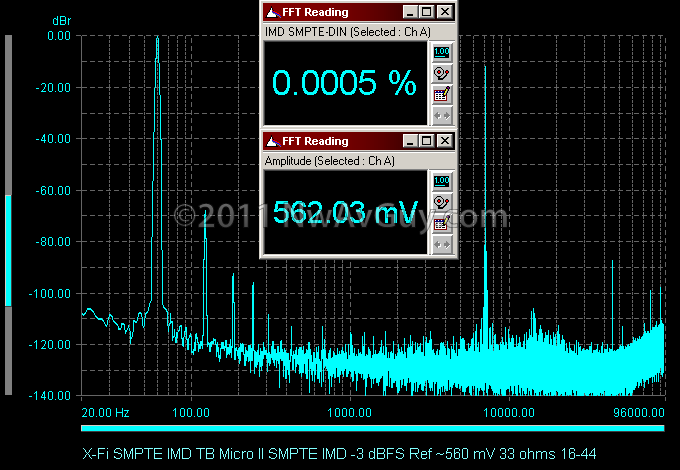Click the table-with-pencil icon in Amplitude window
Image resolution: width=680 pixels, height=470 pixels.
click(441, 223)
